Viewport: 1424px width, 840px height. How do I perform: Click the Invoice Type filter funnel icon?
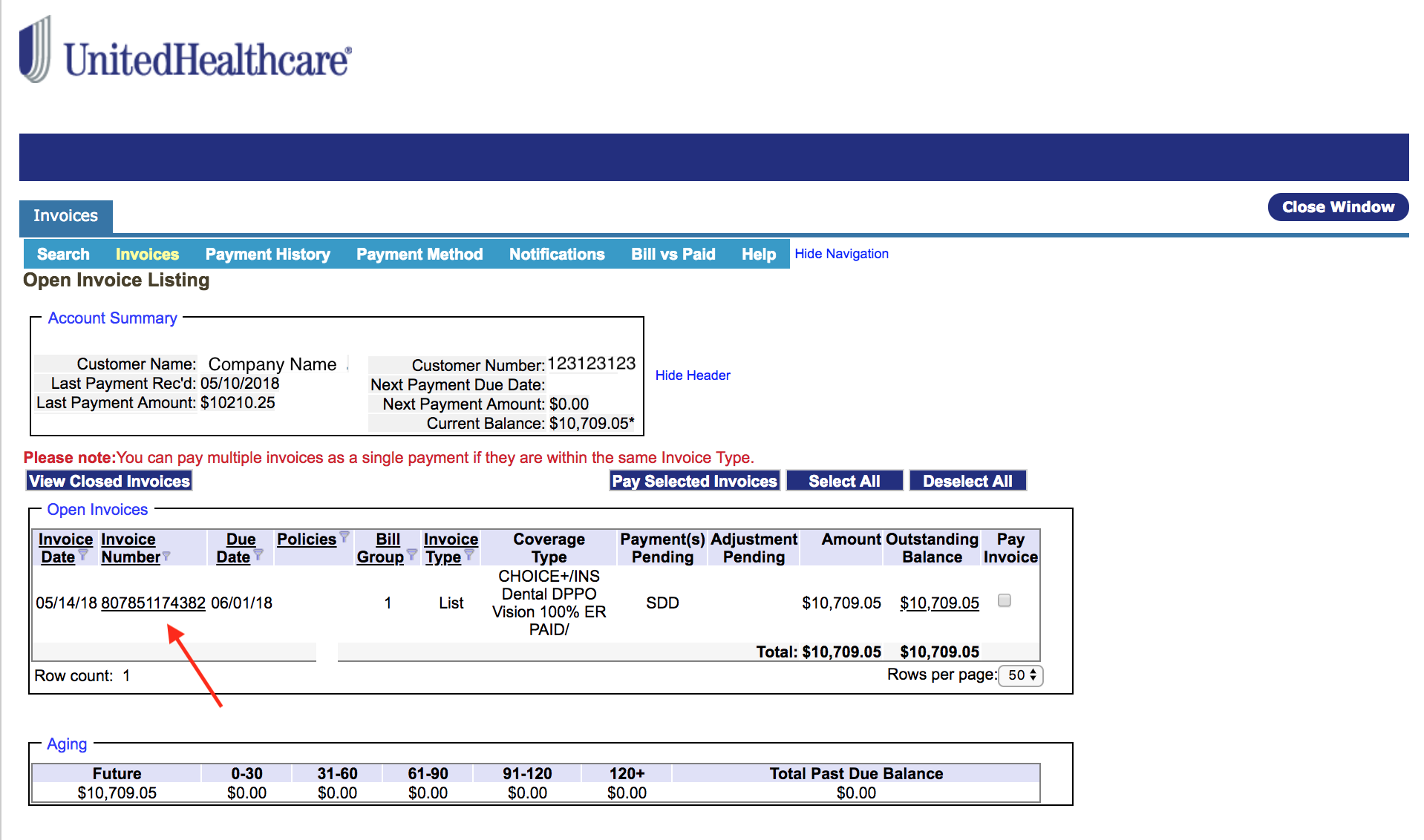coord(469,554)
